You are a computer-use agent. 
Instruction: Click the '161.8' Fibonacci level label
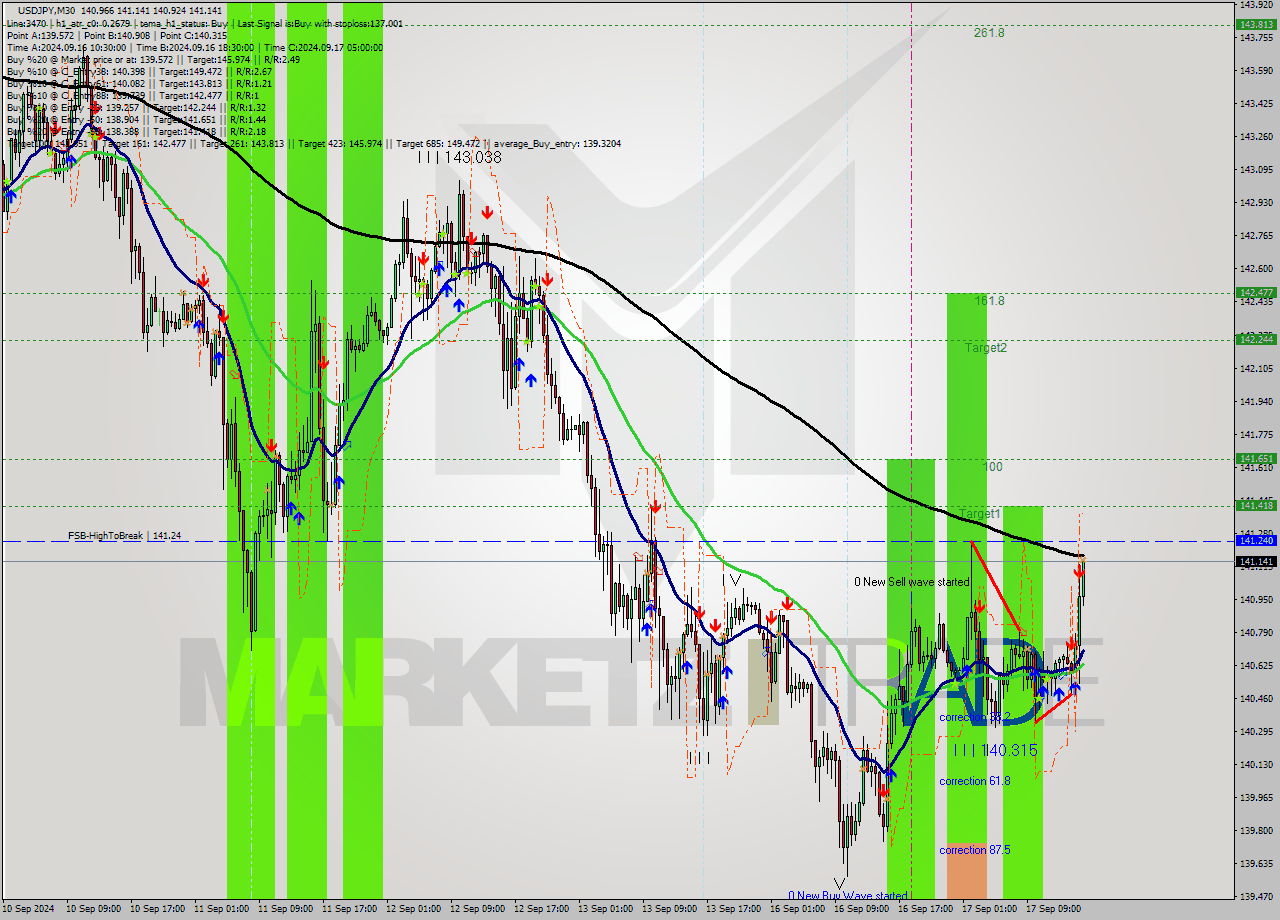[x=989, y=301]
